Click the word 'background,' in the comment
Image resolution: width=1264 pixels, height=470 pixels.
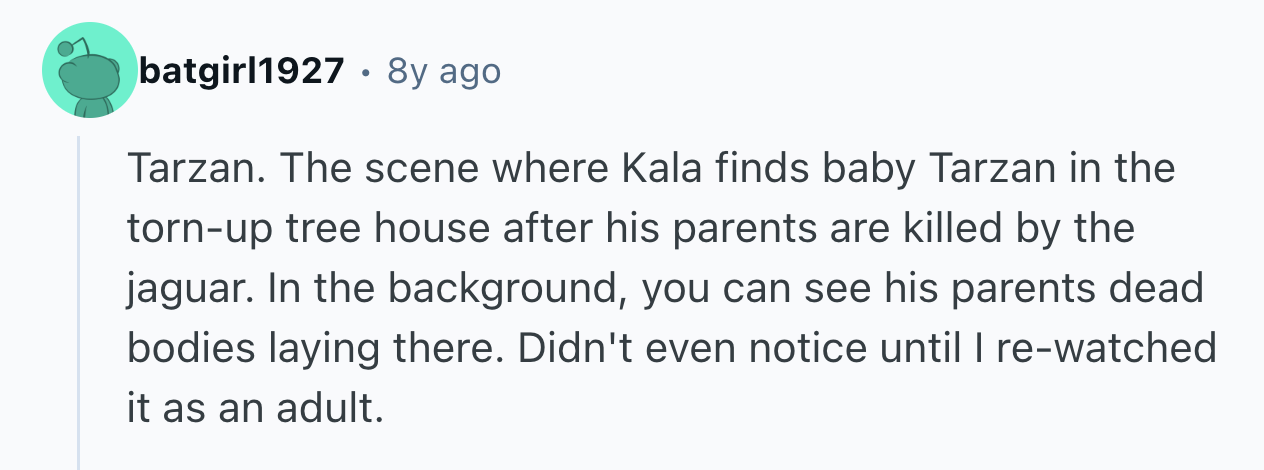(x=502, y=288)
